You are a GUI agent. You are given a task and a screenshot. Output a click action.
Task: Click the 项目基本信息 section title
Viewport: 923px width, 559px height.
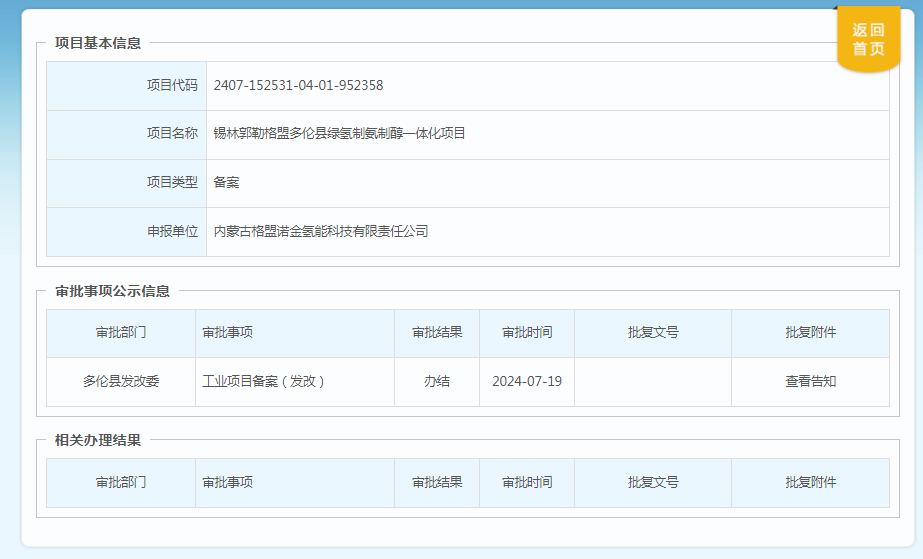point(98,43)
